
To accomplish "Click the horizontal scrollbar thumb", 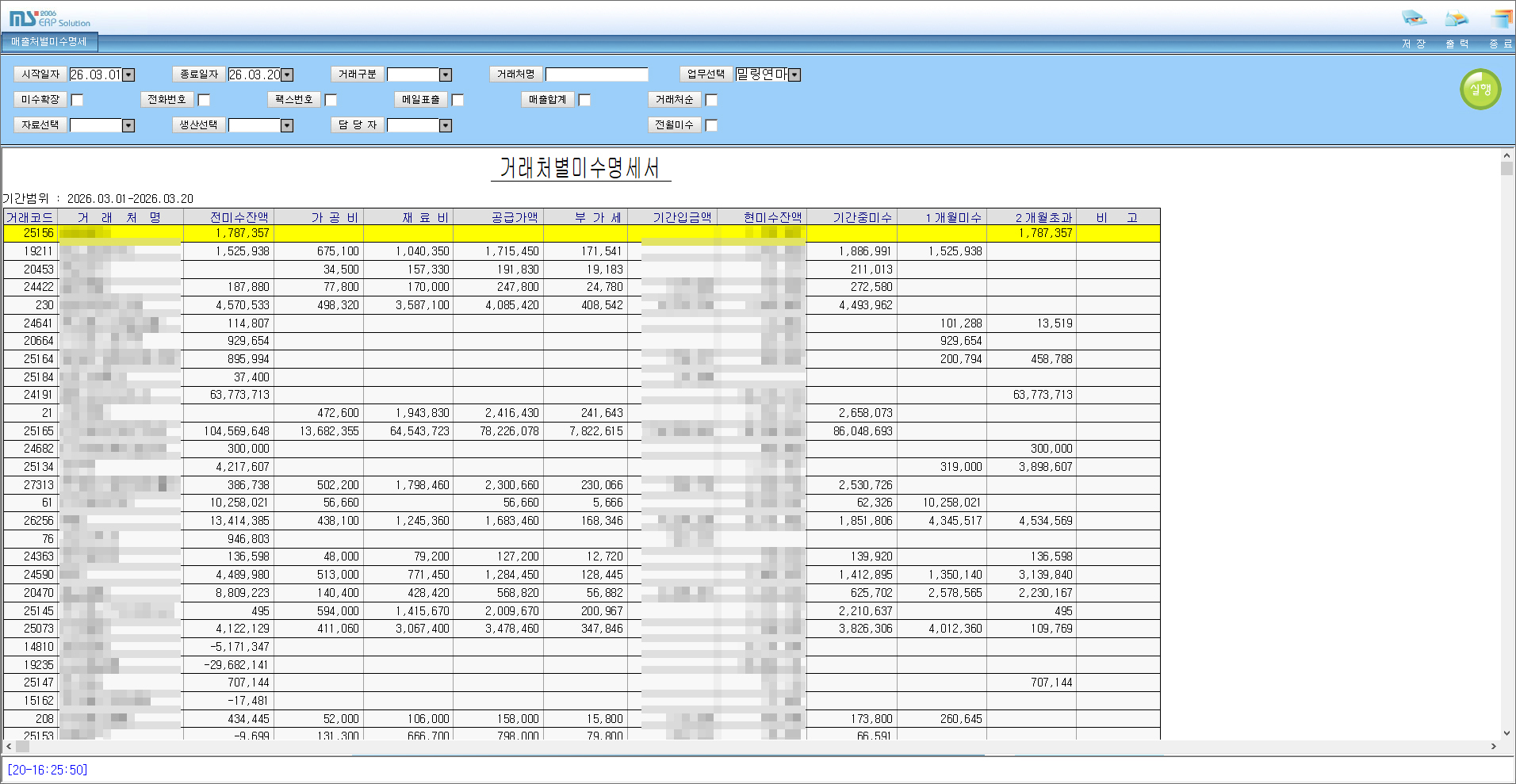I will pyautogui.click(x=22, y=746).
